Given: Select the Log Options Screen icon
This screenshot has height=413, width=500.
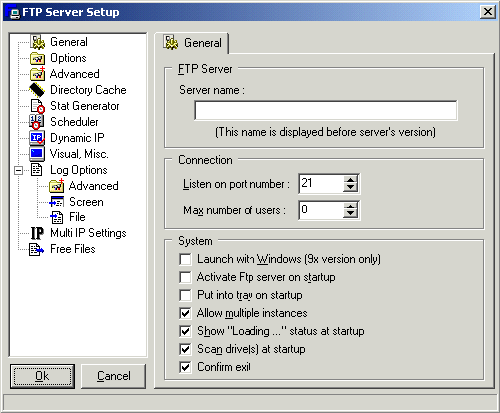Looking at the screenshot, I should (x=56, y=202).
